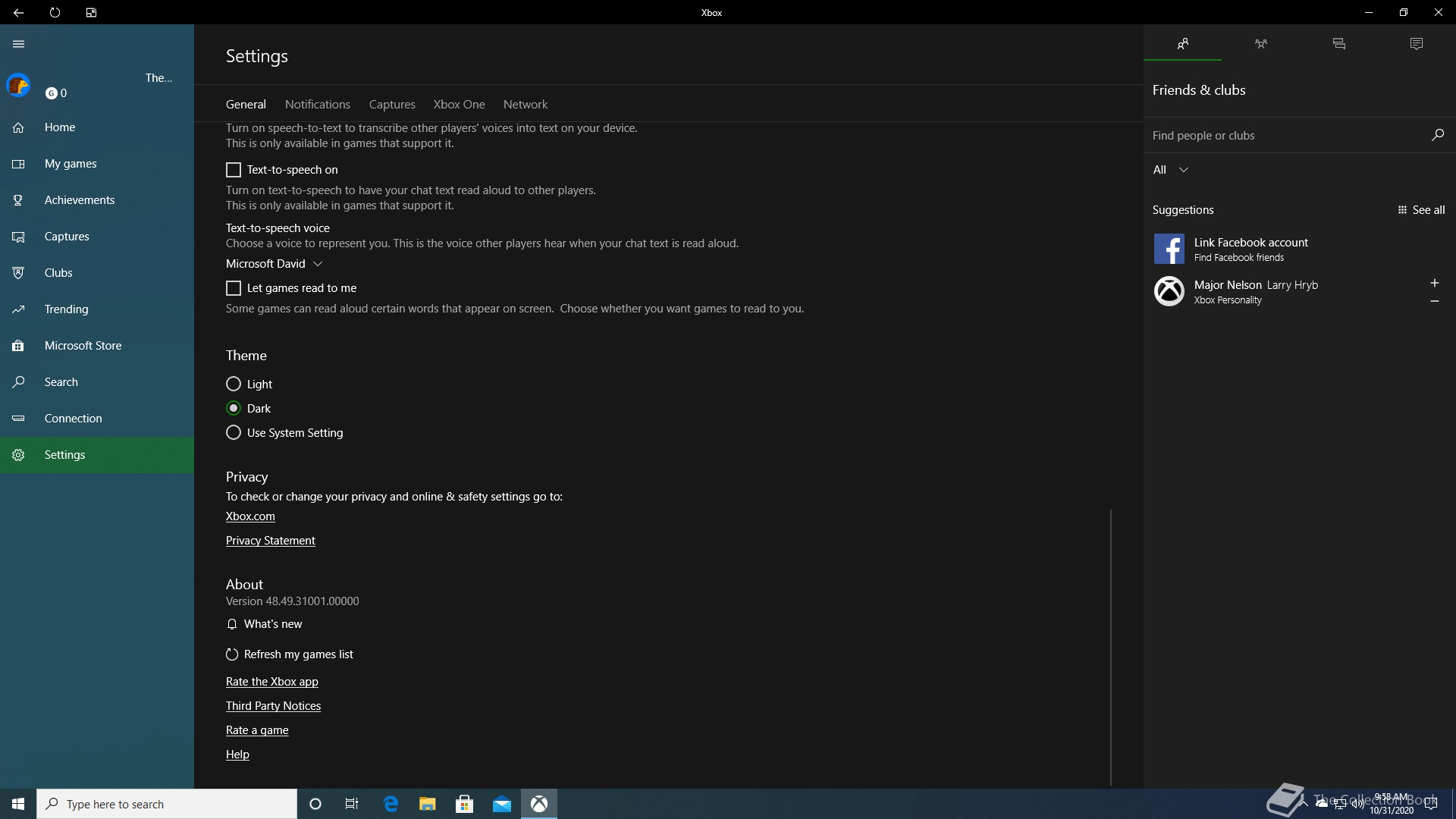Open Clubs shield icon in sidebar
This screenshot has height=819, width=1456.
pos(18,273)
